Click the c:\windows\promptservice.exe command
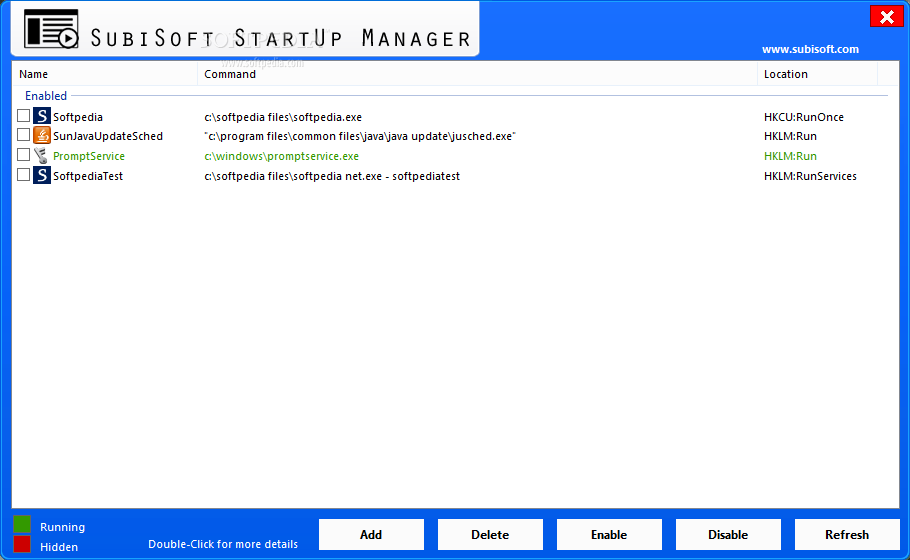The height and width of the screenshot is (560, 910). (281, 156)
